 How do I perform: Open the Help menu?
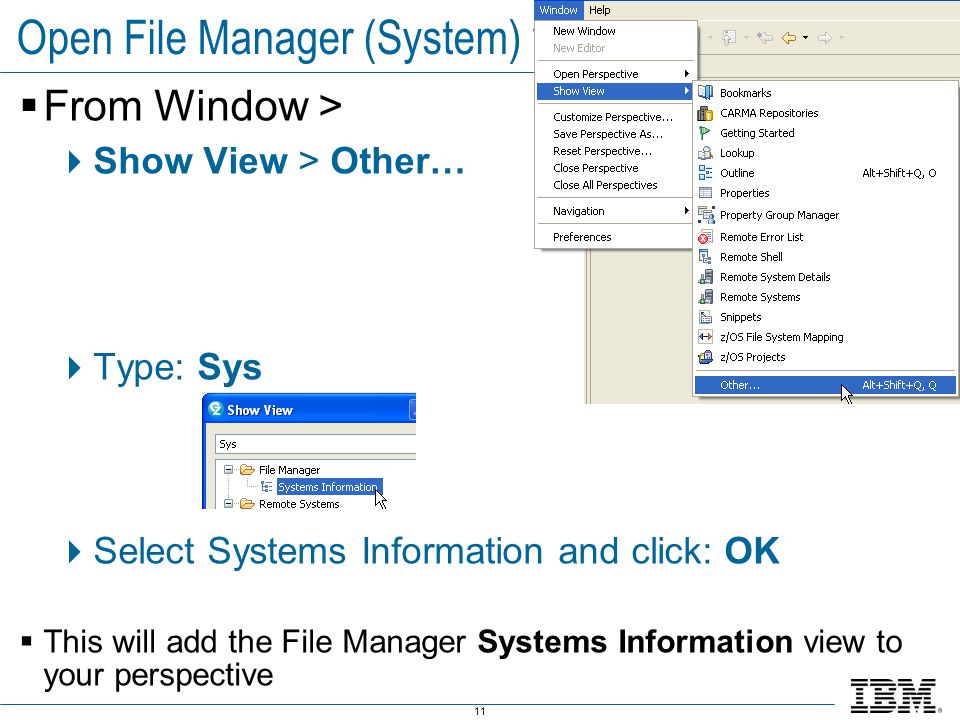pos(599,10)
